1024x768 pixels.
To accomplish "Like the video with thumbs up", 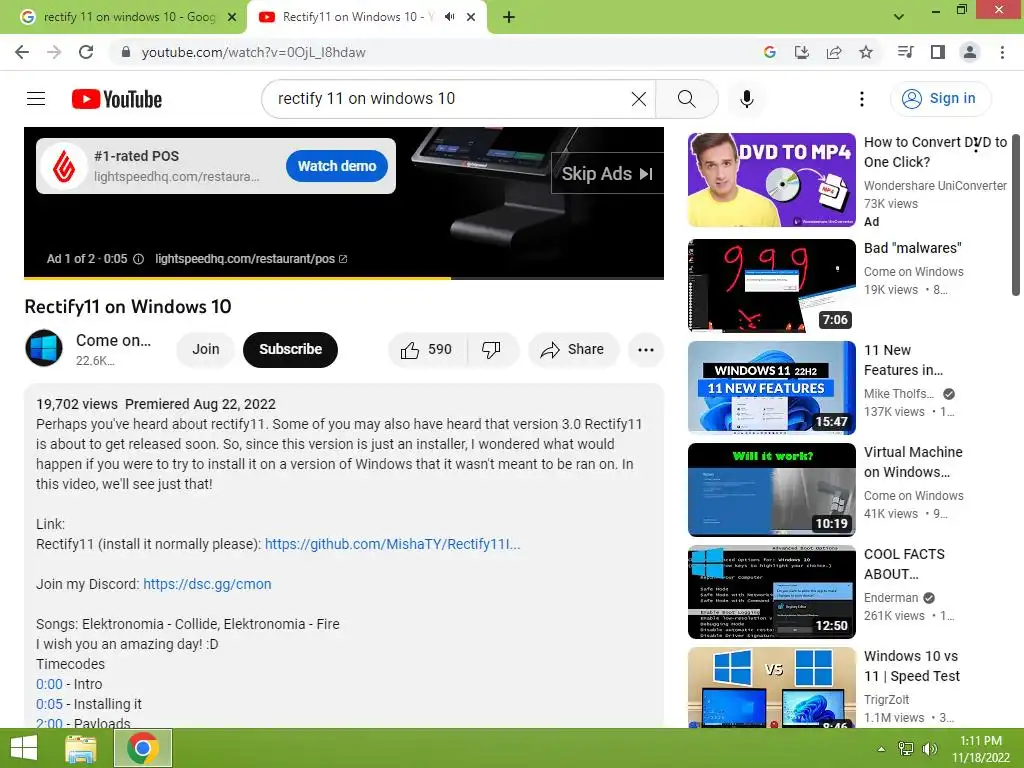I will click(x=426, y=350).
